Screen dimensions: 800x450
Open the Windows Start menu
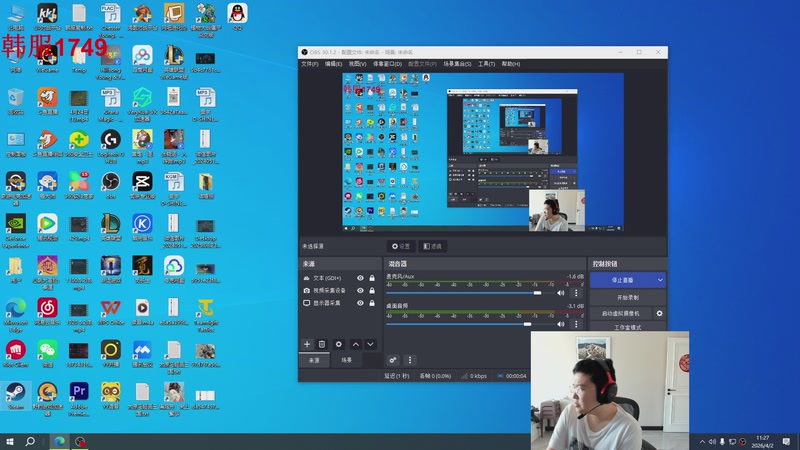point(10,441)
